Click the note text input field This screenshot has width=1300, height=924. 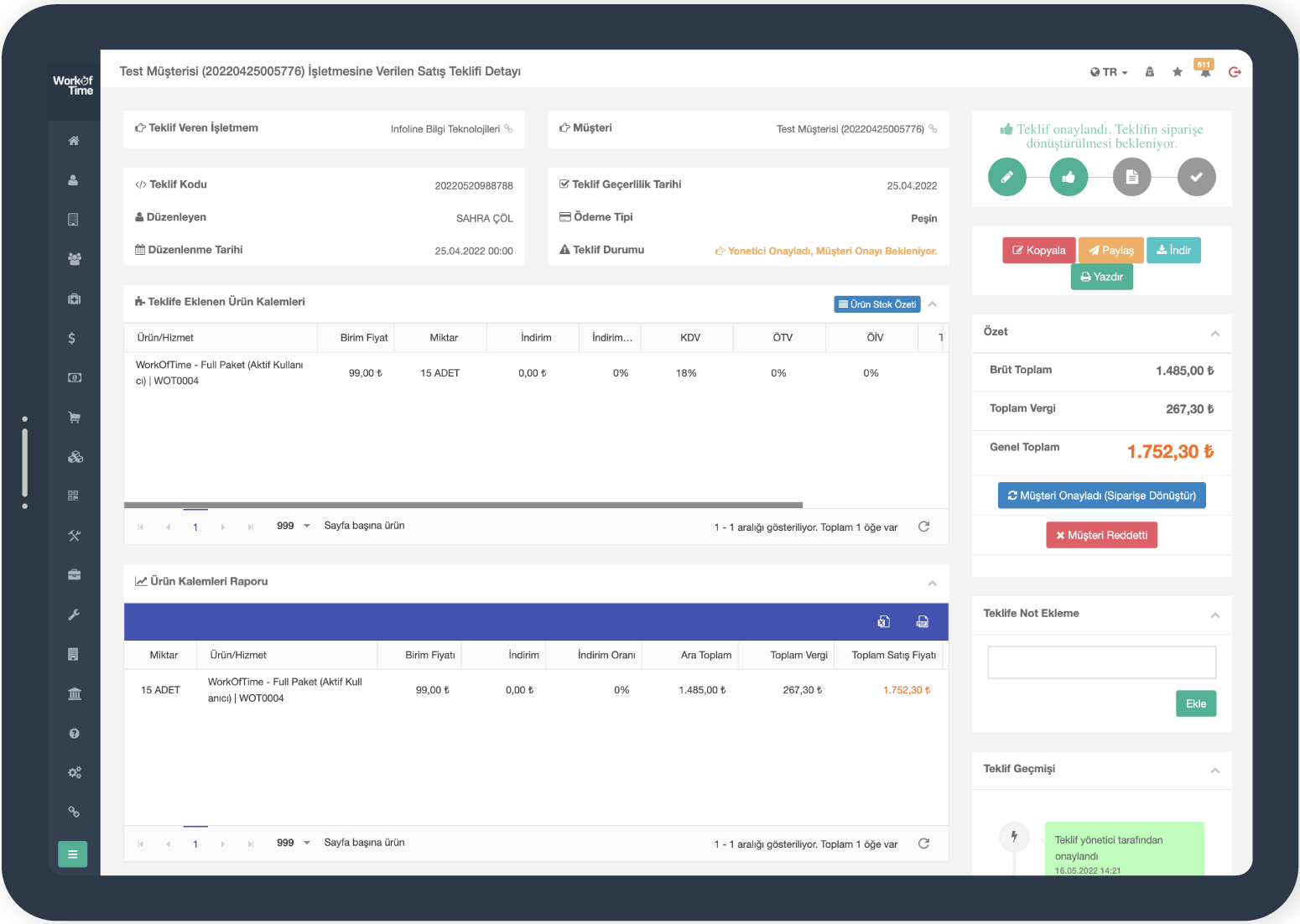(1101, 662)
